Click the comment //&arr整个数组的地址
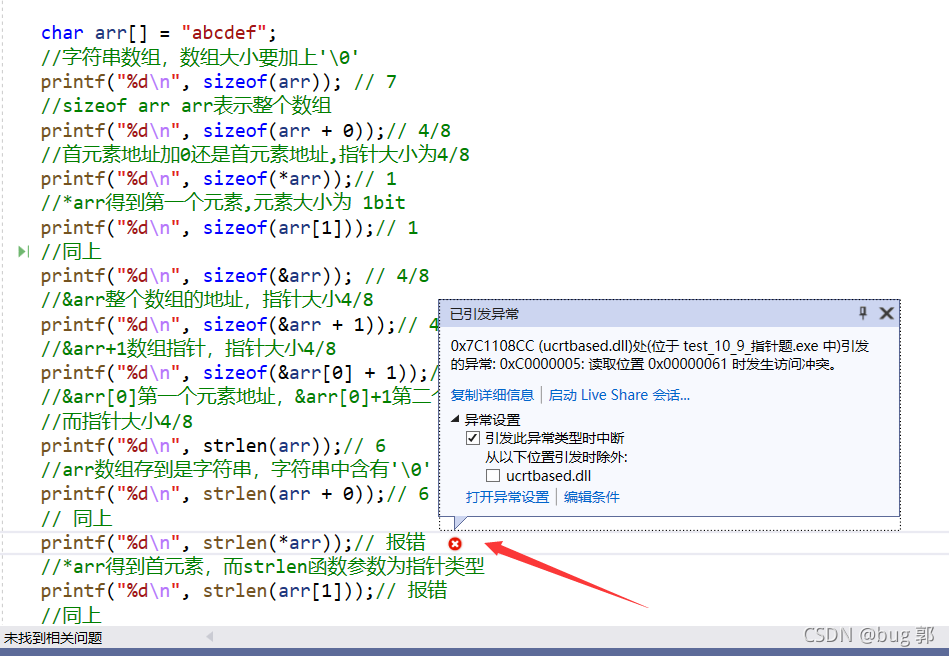This screenshot has width=949, height=656. pos(207,300)
